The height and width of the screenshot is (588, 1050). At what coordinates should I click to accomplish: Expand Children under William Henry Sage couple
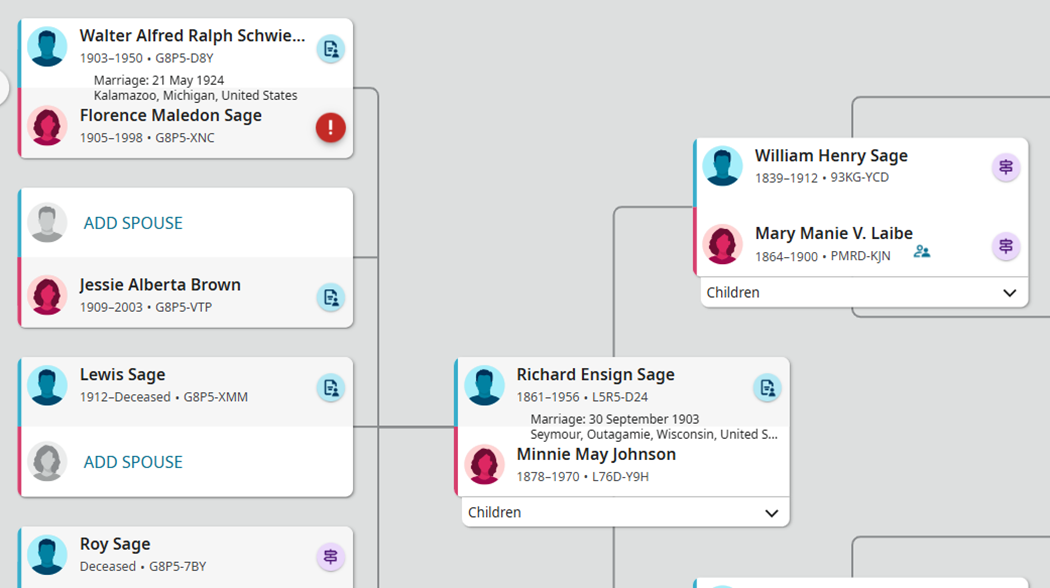pos(1009,293)
